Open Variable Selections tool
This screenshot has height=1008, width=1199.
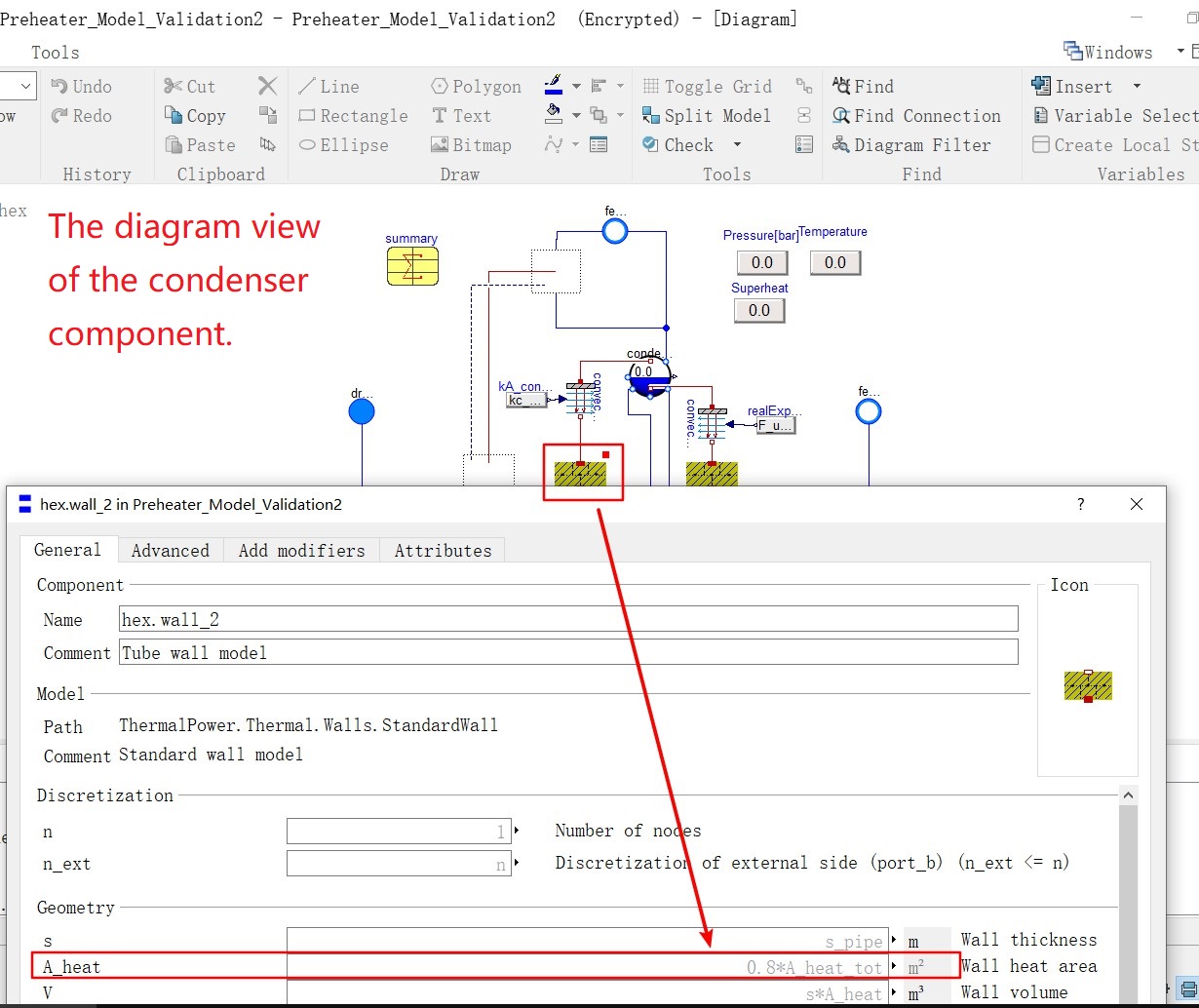pos(1114,116)
